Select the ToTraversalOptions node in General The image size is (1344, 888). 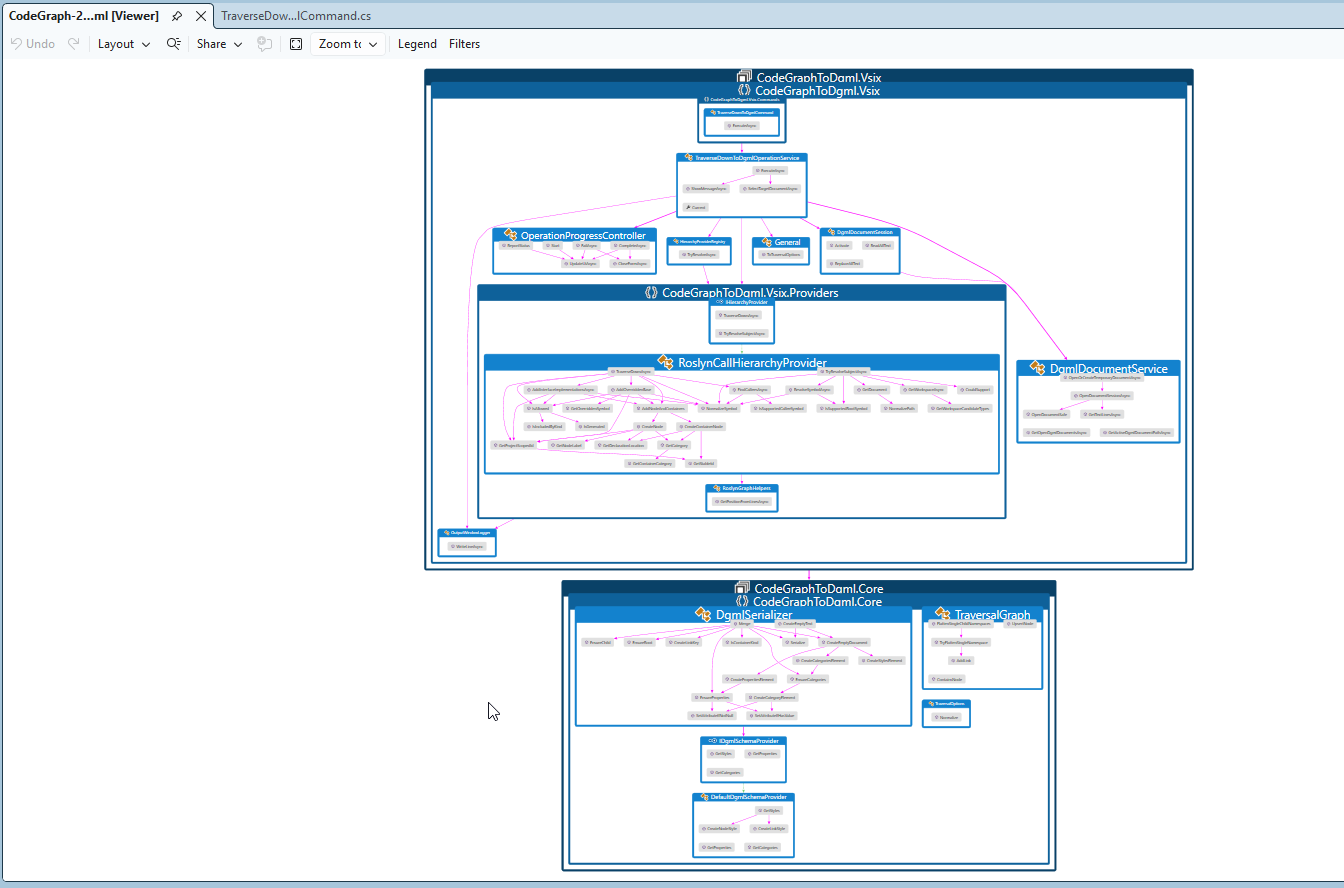(x=780, y=255)
